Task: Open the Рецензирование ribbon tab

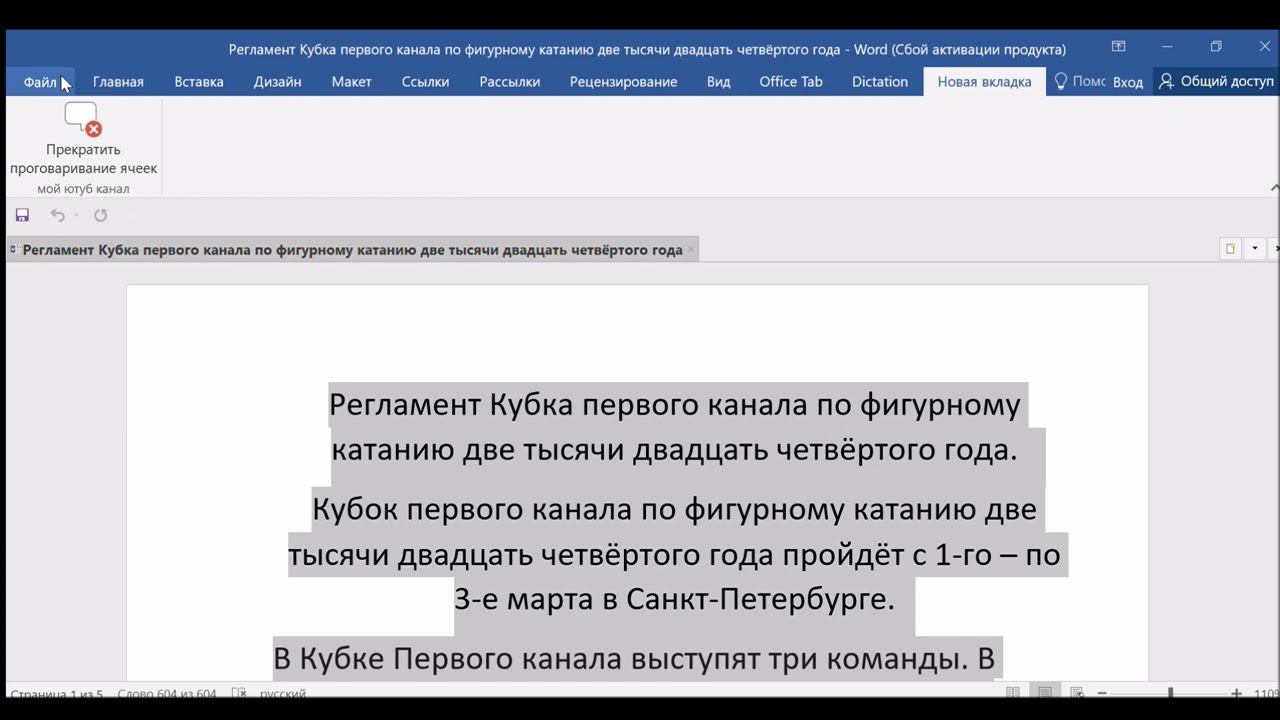Action: point(623,82)
